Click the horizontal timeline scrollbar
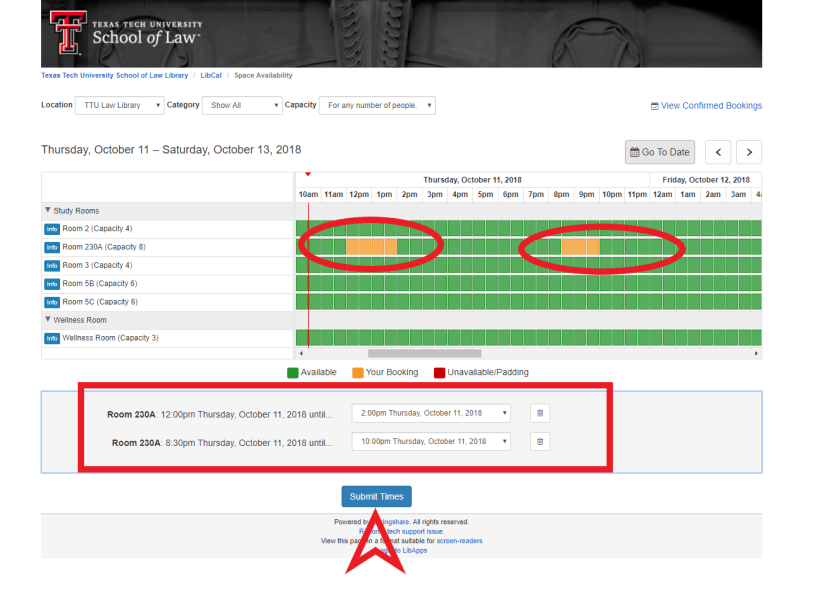This screenshot has width=840, height=595. (x=424, y=353)
